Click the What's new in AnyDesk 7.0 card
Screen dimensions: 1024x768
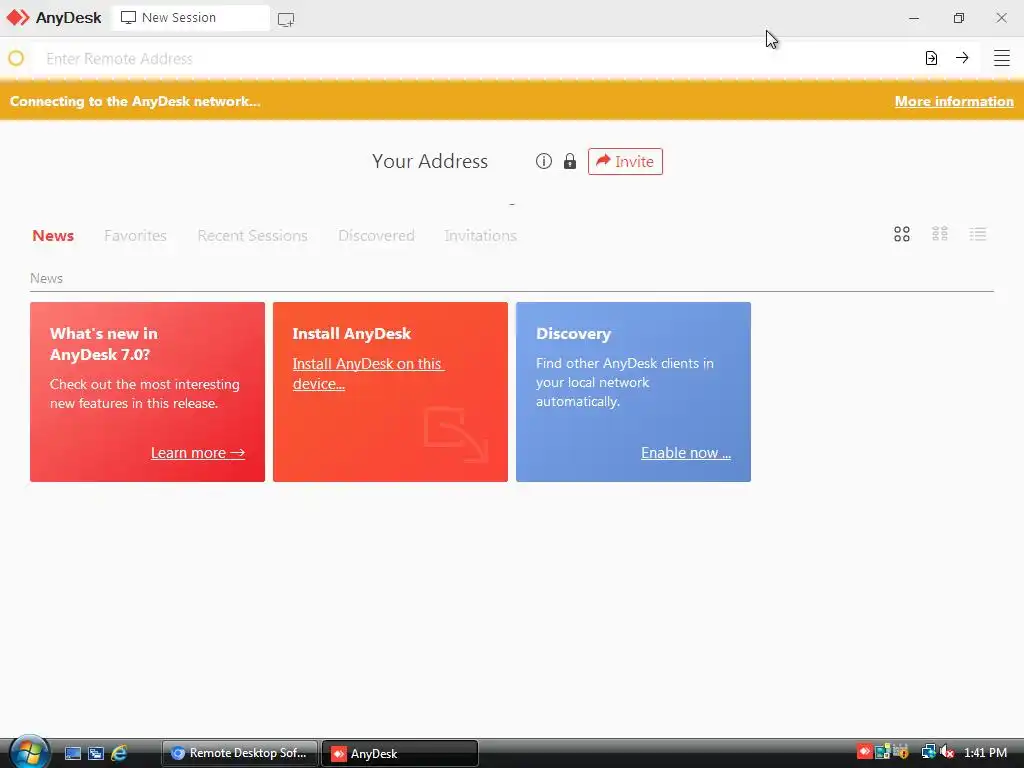(x=148, y=392)
